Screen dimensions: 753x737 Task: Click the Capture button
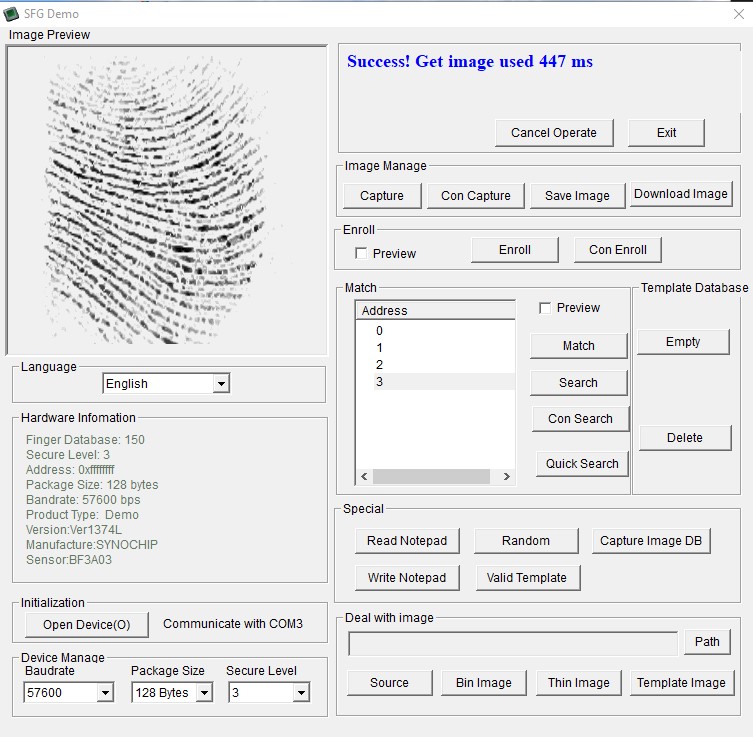(x=381, y=196)
